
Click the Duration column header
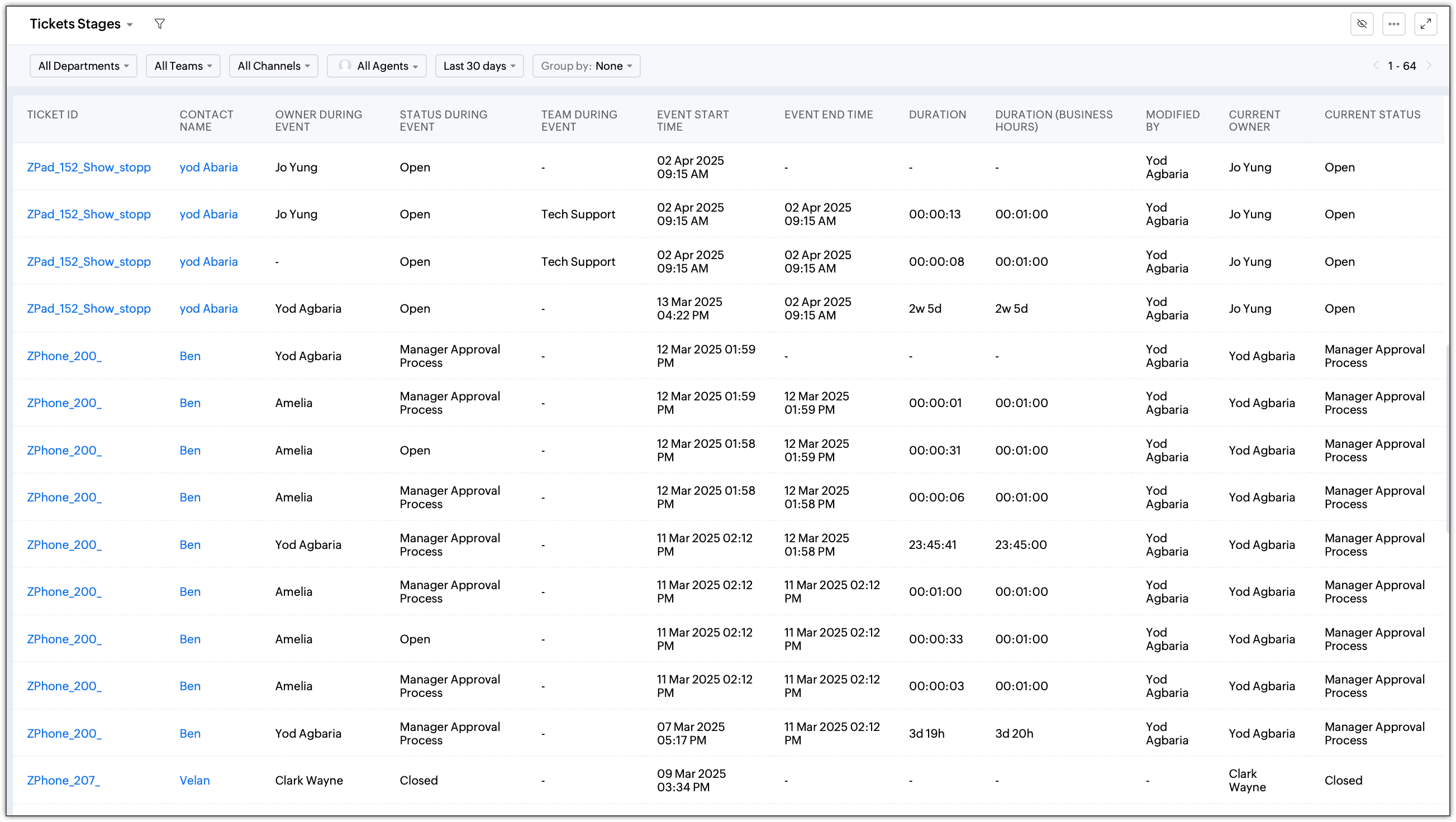937,114
